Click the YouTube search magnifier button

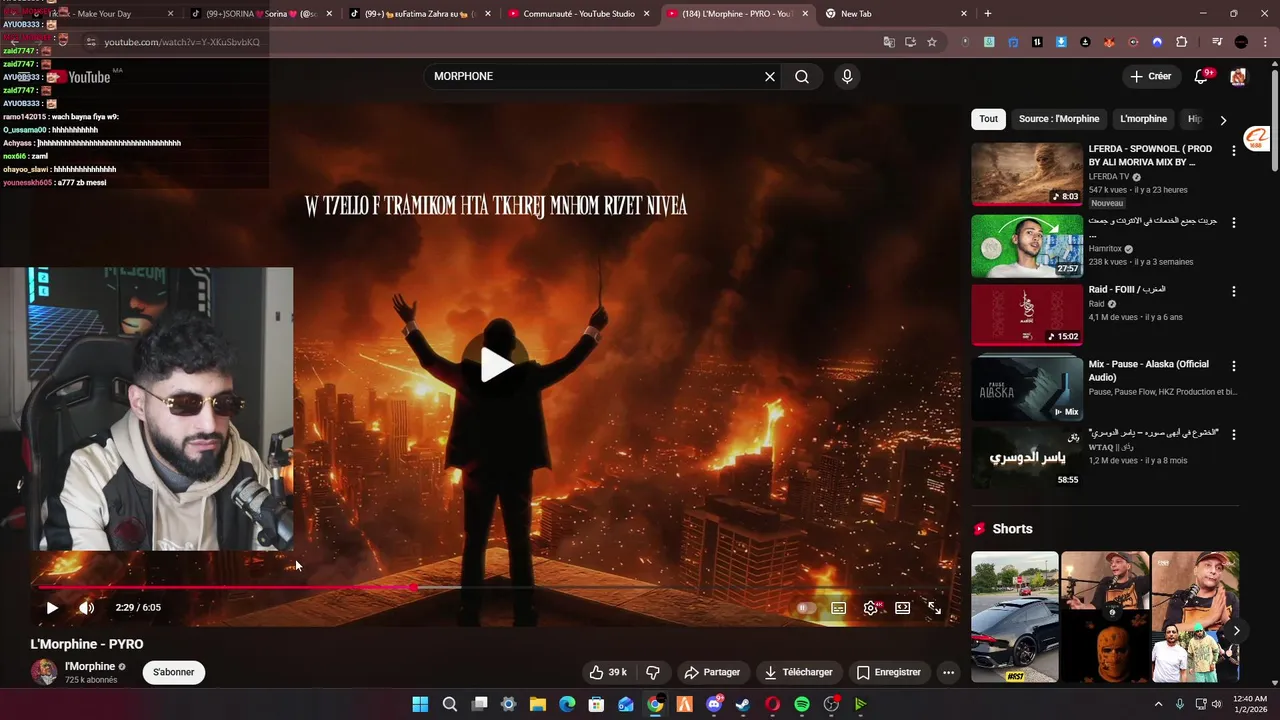(802, 77)
